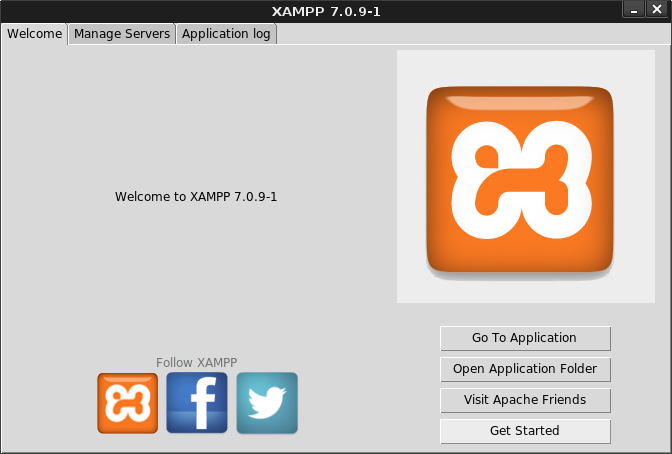The image size is (672, 454).
Task: Select the Welcome tab
Action: 35,33
